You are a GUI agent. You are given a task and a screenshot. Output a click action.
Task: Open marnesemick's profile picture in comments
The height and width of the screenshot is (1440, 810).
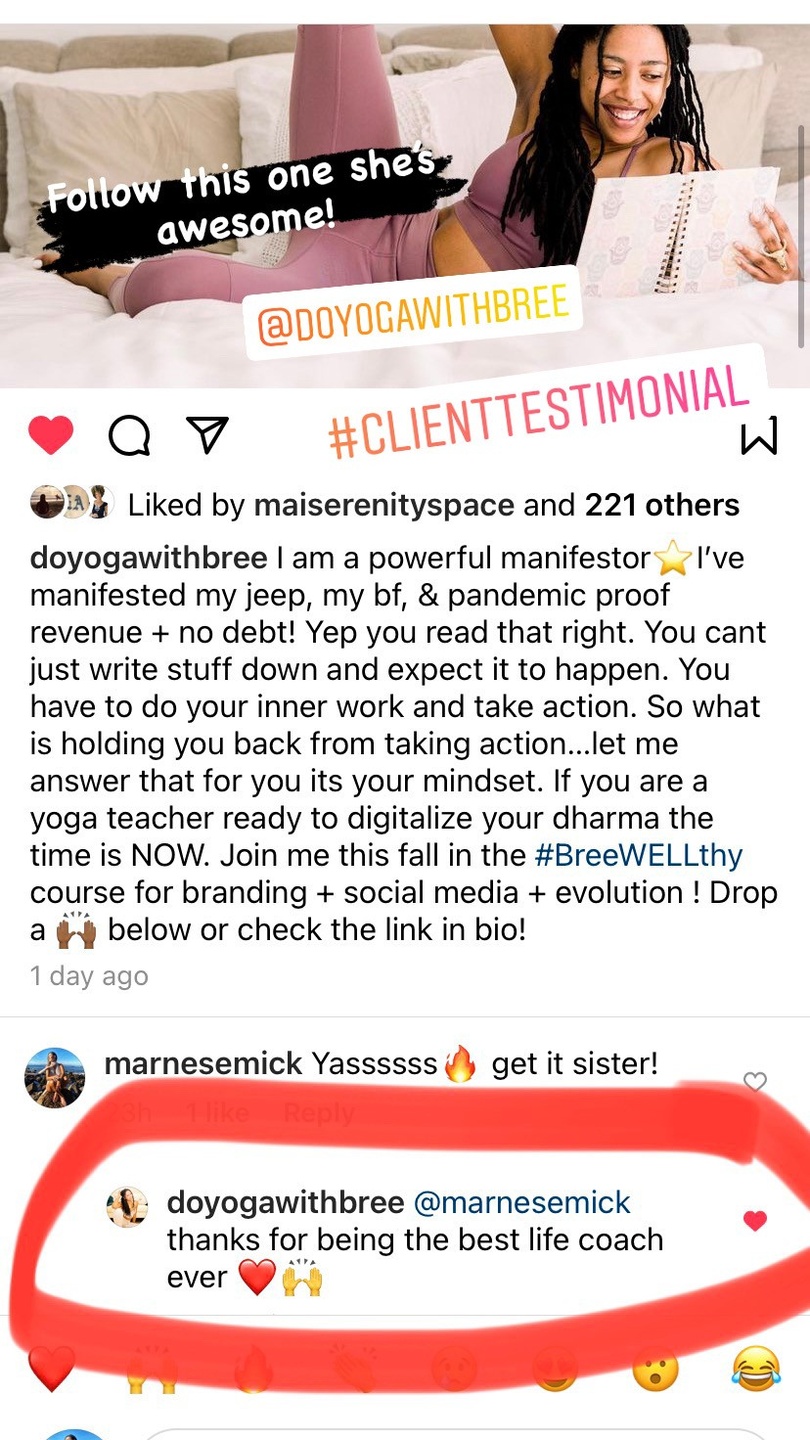click(55, 1077)
